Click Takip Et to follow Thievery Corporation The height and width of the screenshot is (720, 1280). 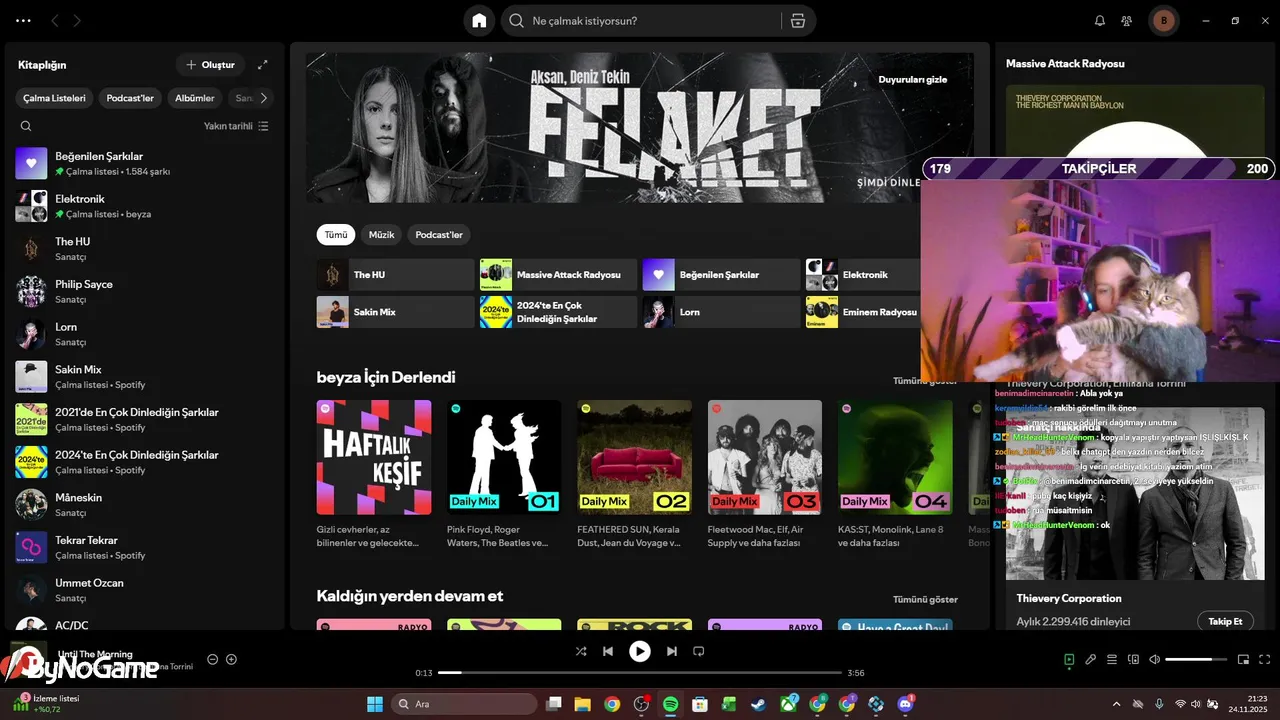1225,621
